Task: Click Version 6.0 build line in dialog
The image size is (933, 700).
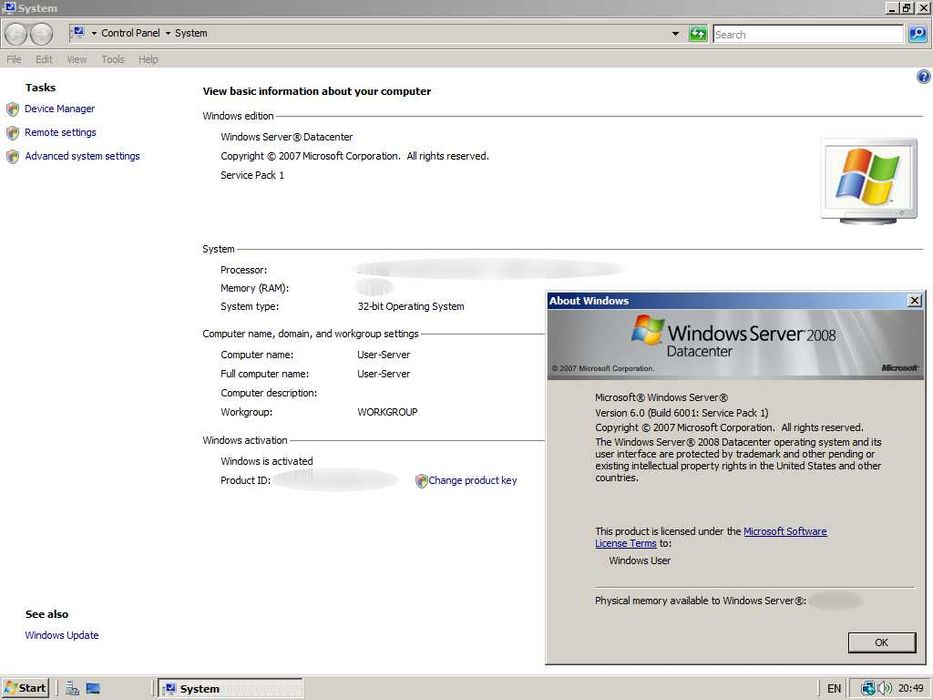Action: click(681, 413)
